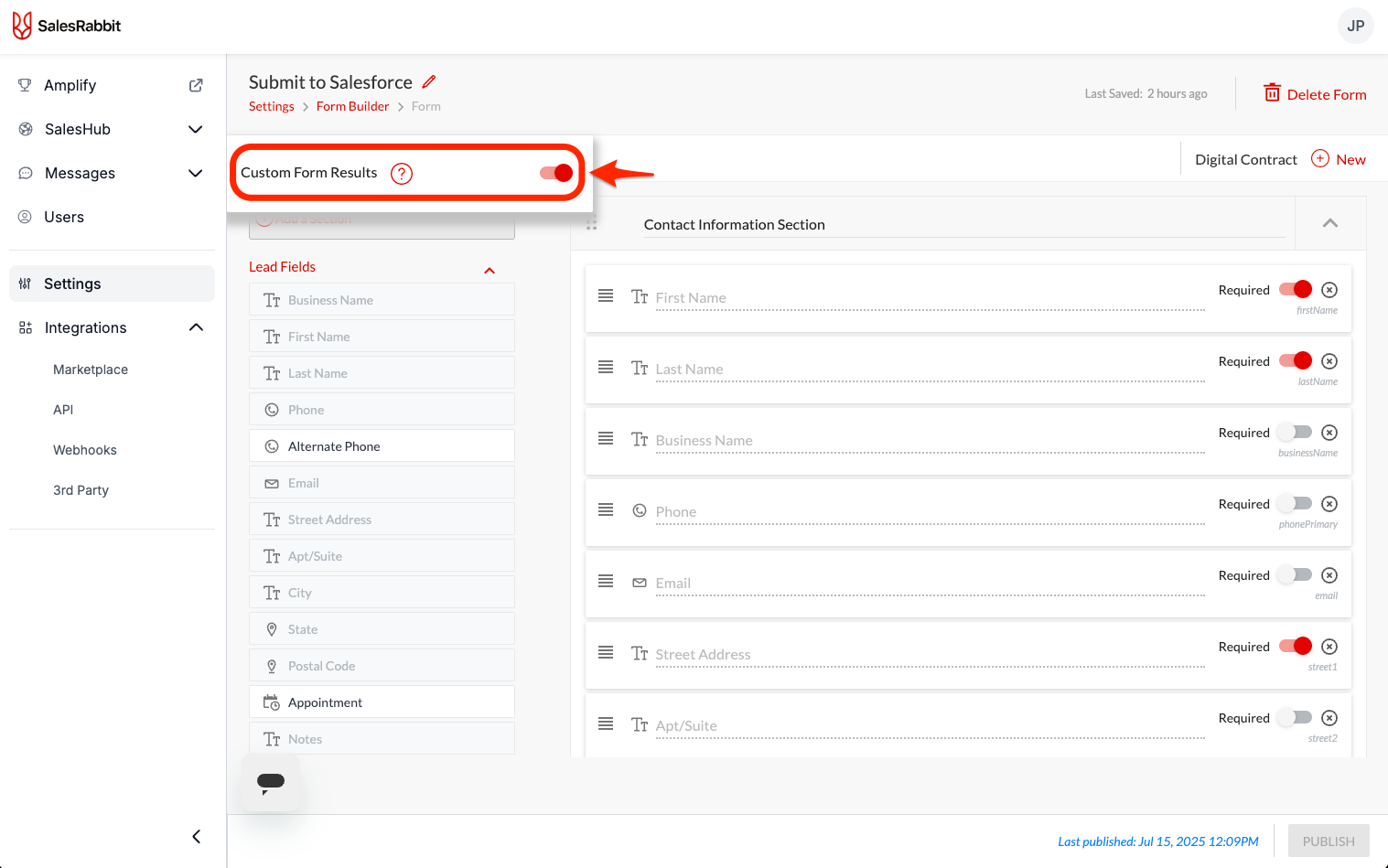Expand the SalesHub menu chevron
Screen dimensions: 1388x868
195,129
